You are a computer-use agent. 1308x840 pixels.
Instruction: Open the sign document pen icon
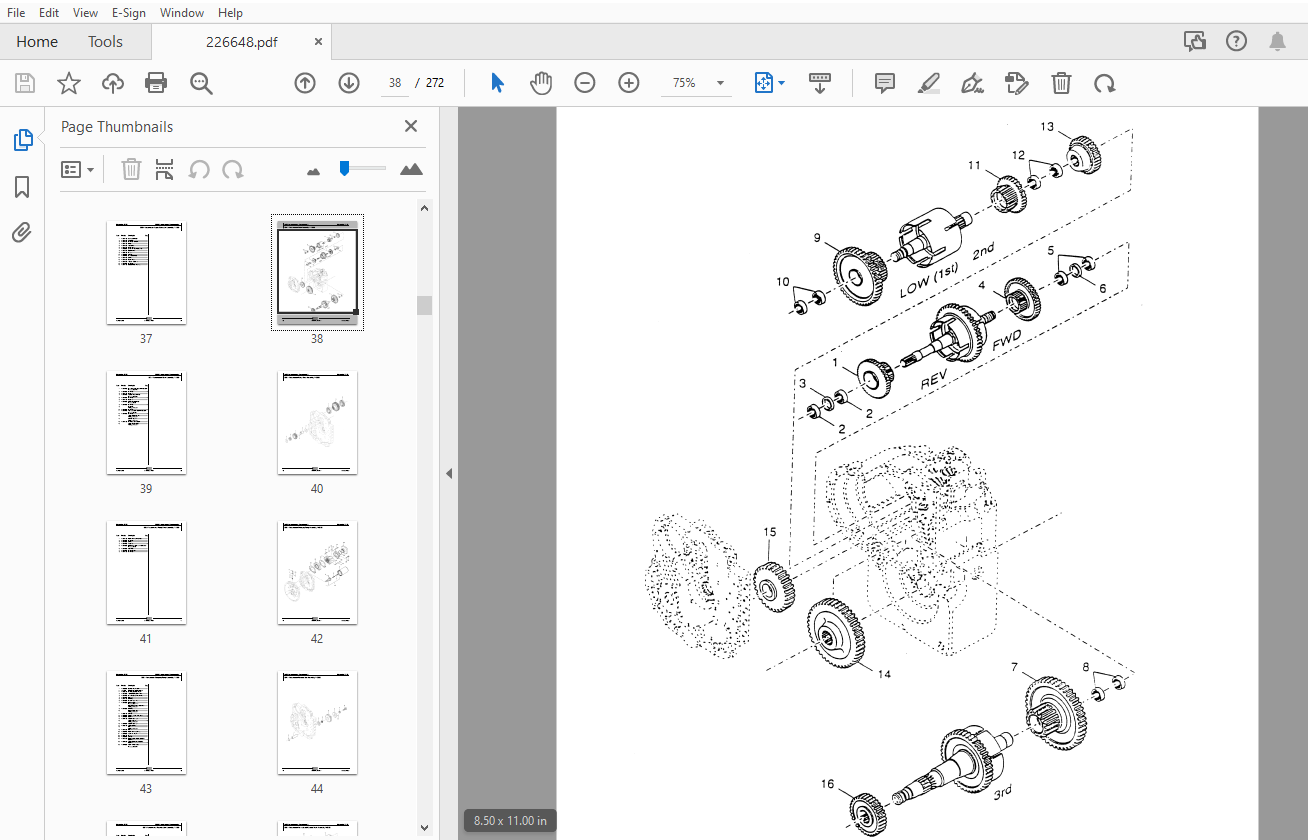click(972, 83)
